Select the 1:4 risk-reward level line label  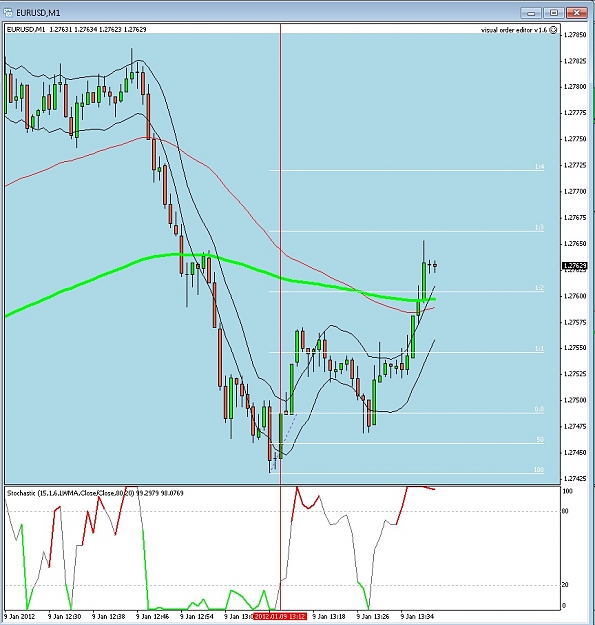coord(539,167)
